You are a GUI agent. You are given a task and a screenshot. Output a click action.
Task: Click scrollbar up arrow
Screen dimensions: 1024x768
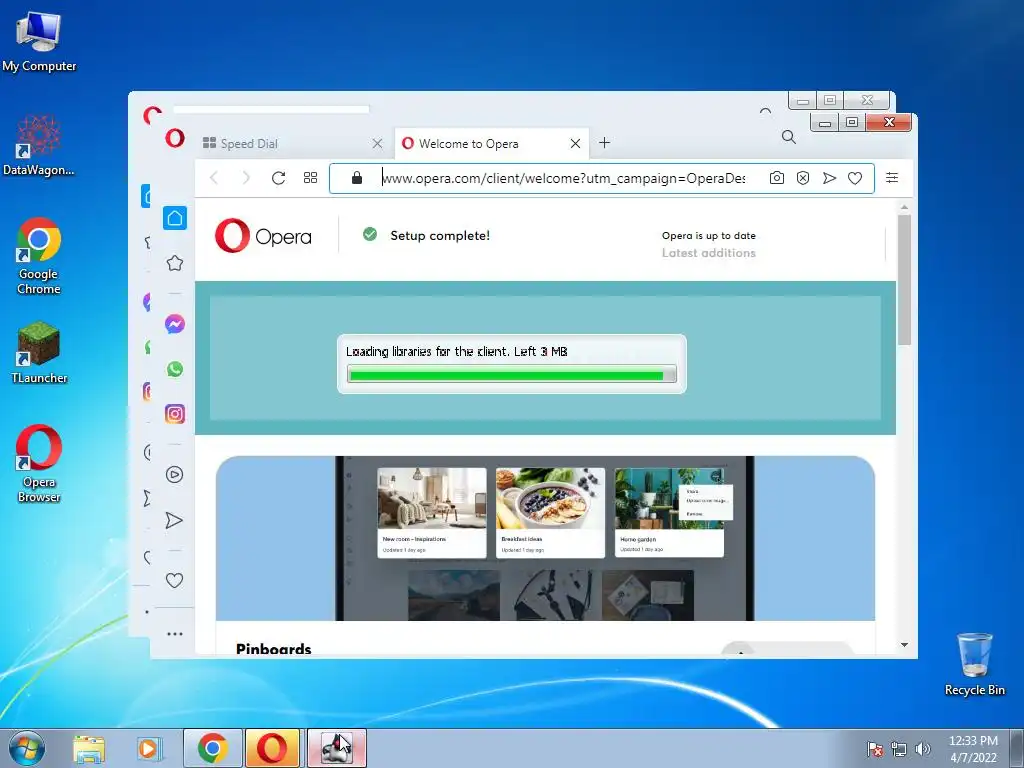pos(904,207)
